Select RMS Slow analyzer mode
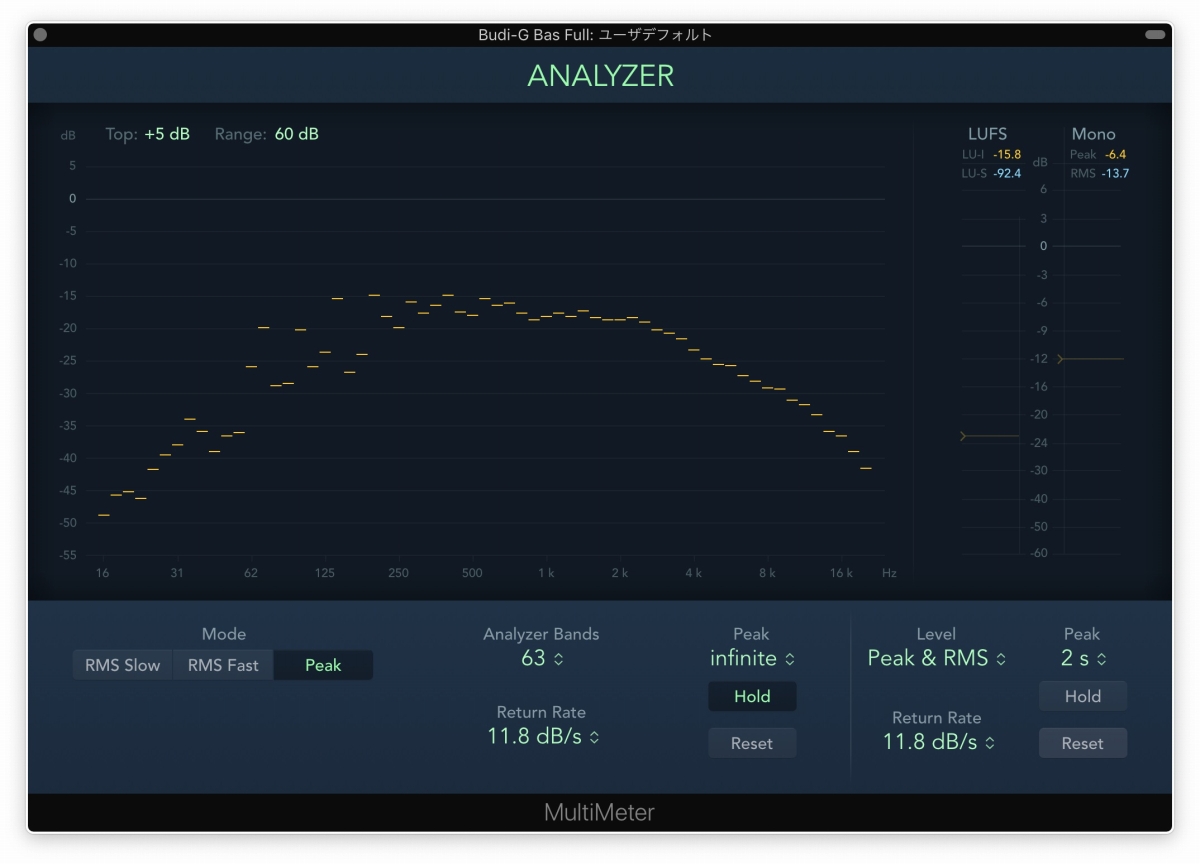The image size is (1200, 864). tap(122, 665)
